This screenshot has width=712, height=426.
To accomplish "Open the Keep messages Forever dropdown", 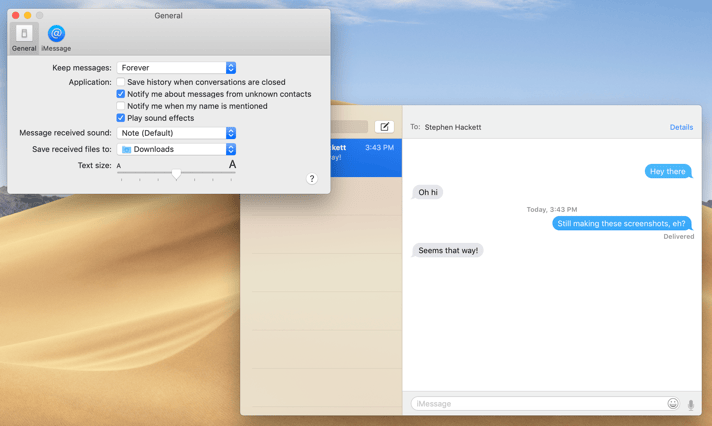I will tap(176, 68).
